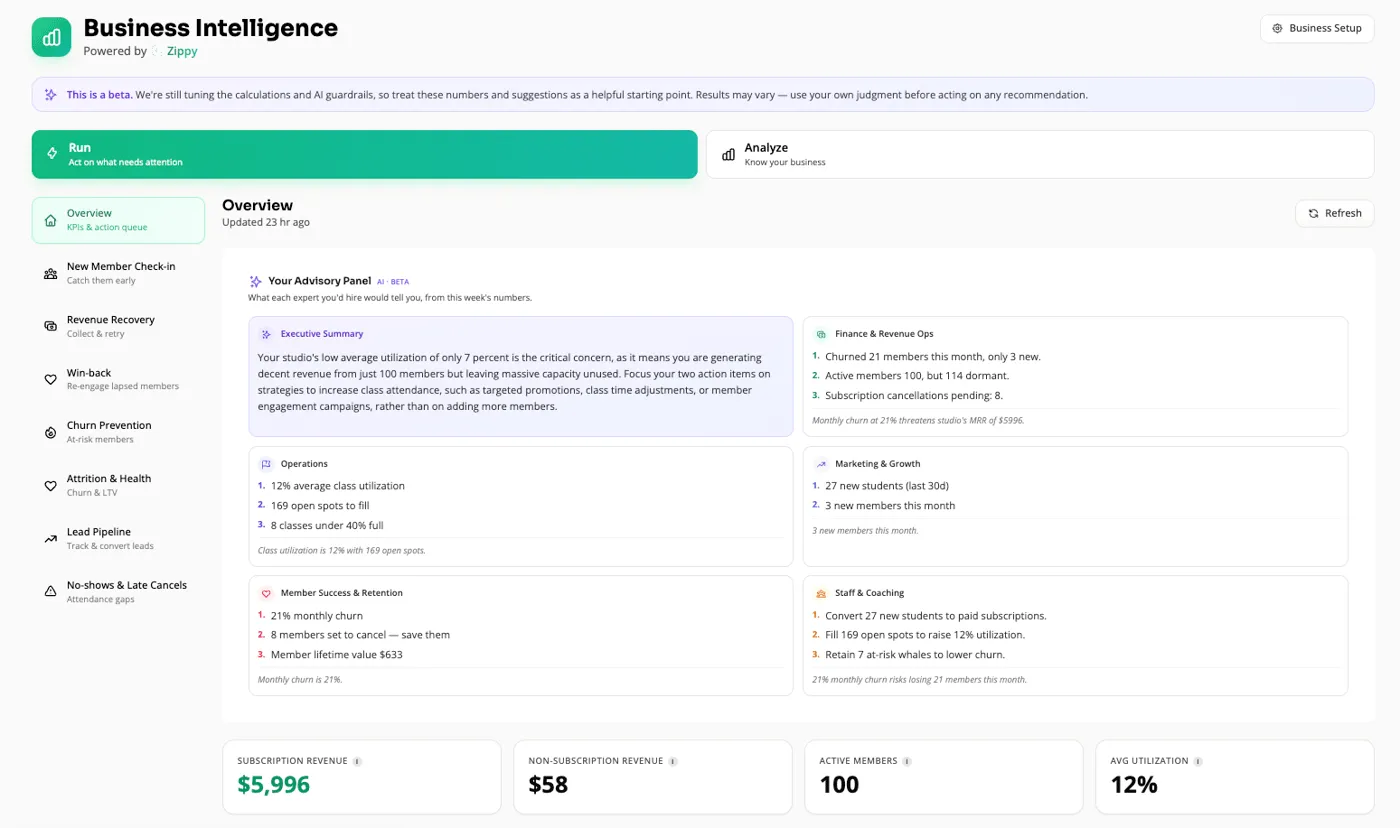Click the Operations flag icon
The width and height of the screenshot is (1400, 828).
point(266,464)
